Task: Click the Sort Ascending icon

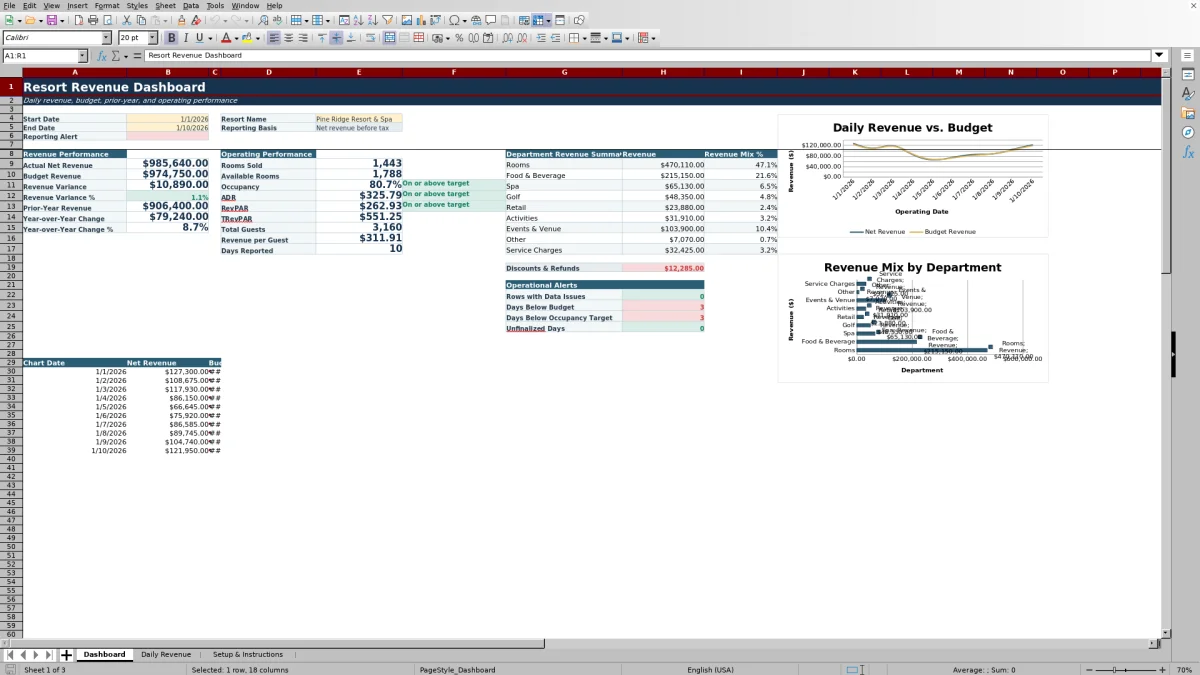Action: [x=358, y=20]
